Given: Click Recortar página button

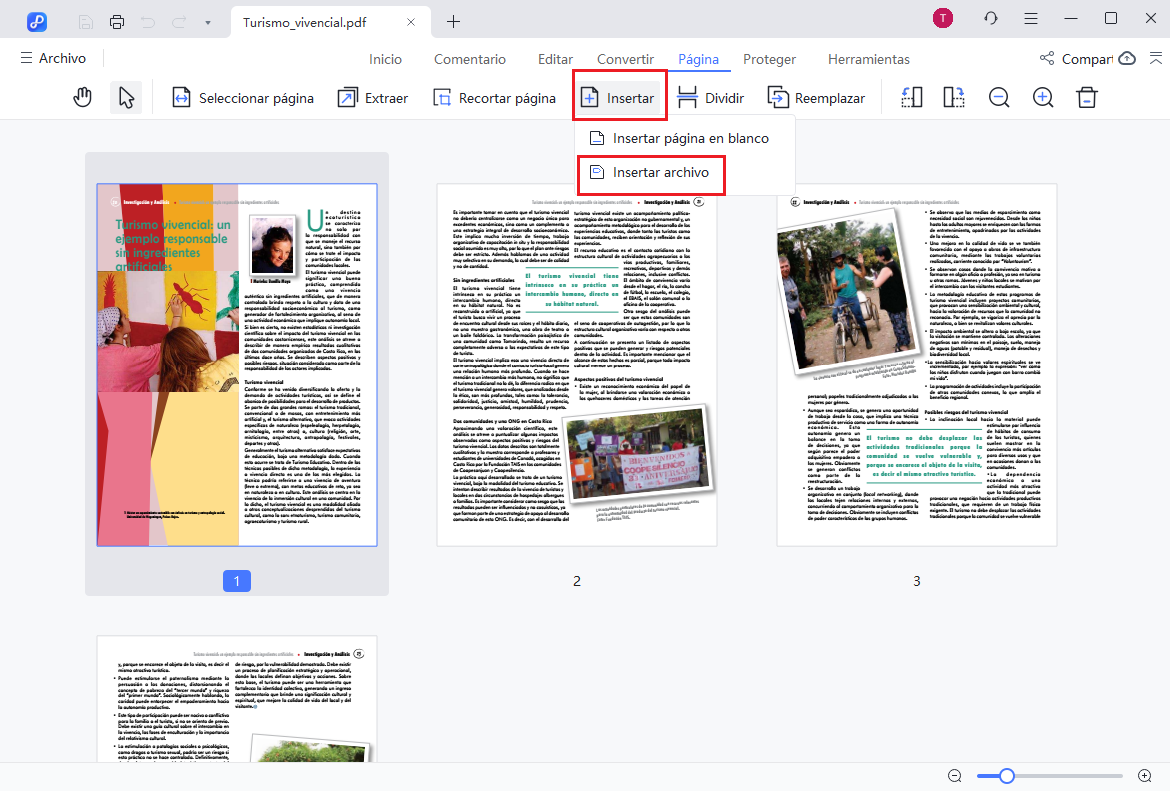Looking at the screenshot, I should tap(494, 98).
